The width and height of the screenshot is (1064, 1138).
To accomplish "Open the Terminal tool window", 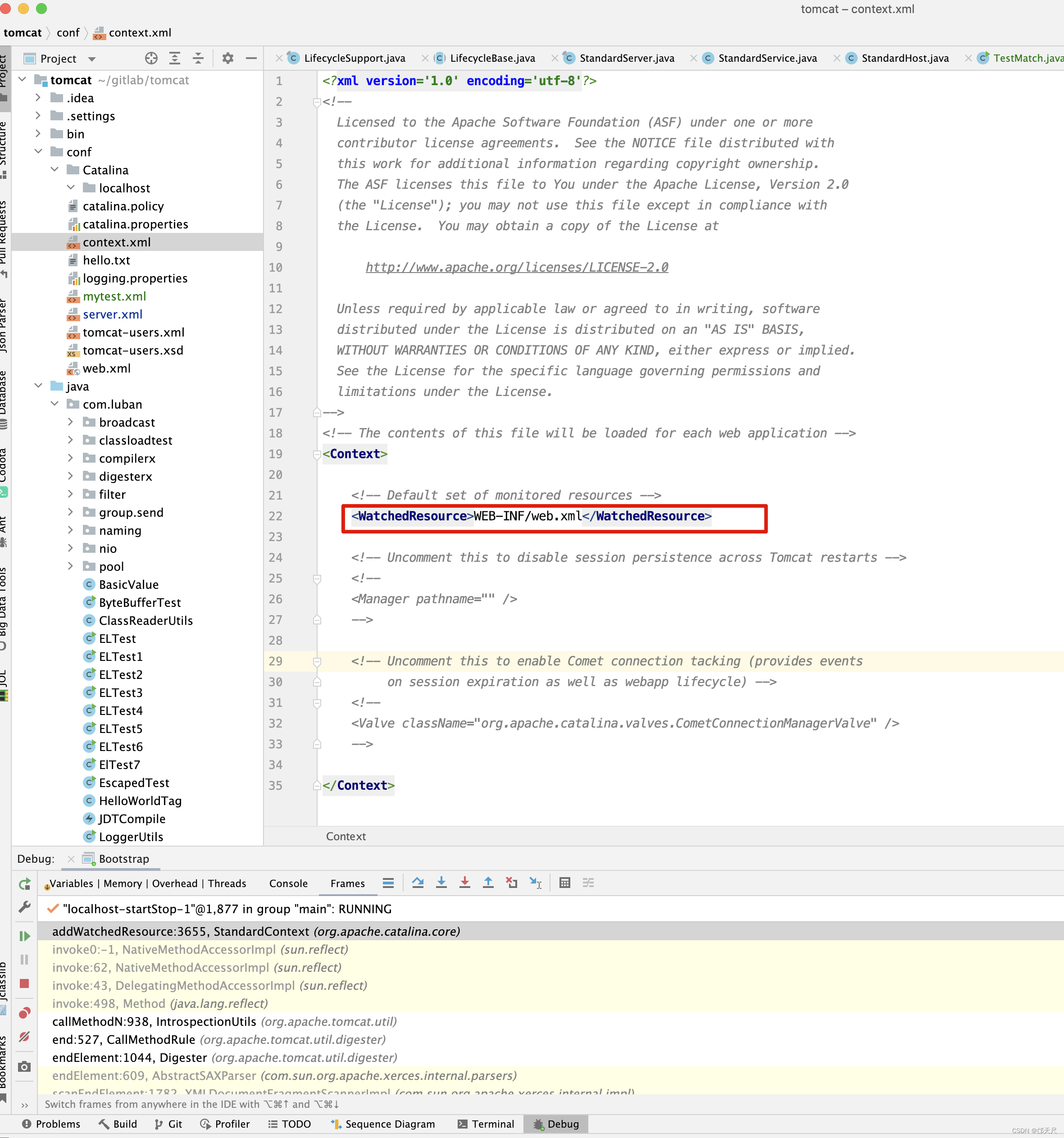I will (x=485, y=1124).
